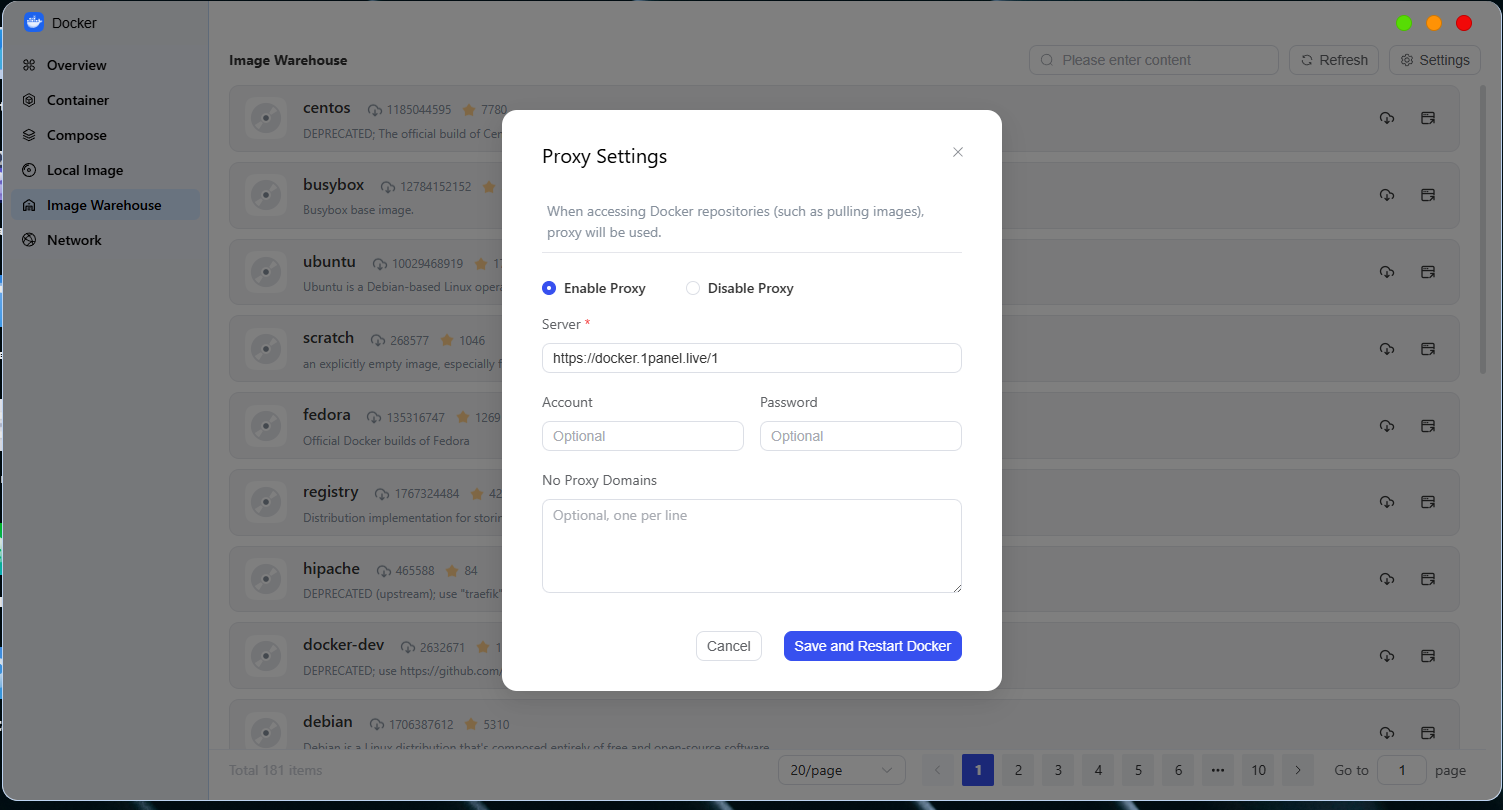Click the disc thumbnail for fedora
The image size is (1503, 810).
(265, 425)
